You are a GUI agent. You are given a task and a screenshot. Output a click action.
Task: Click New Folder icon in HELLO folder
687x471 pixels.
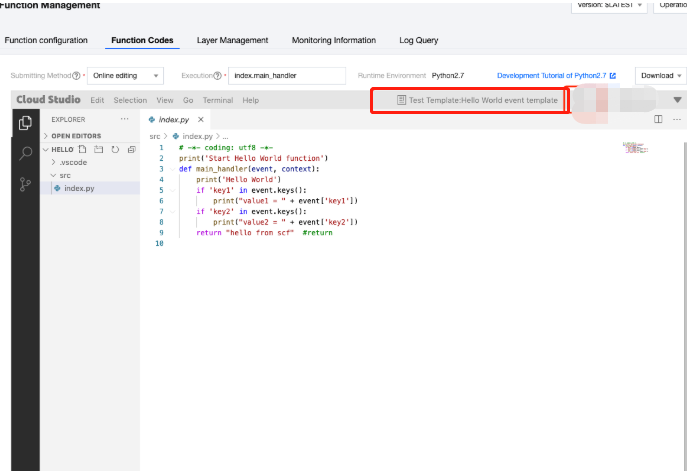click(100, 149)
